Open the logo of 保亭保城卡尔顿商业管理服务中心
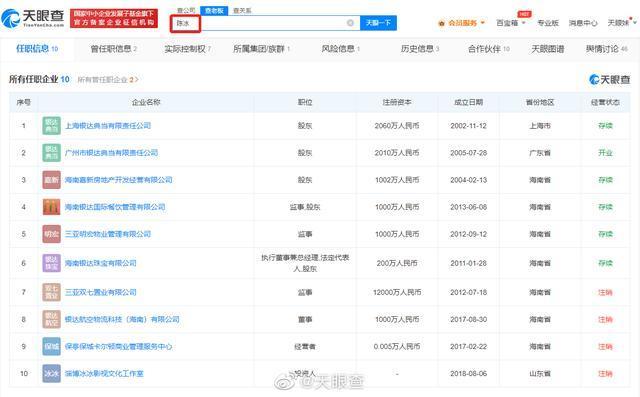 [51, 346]
